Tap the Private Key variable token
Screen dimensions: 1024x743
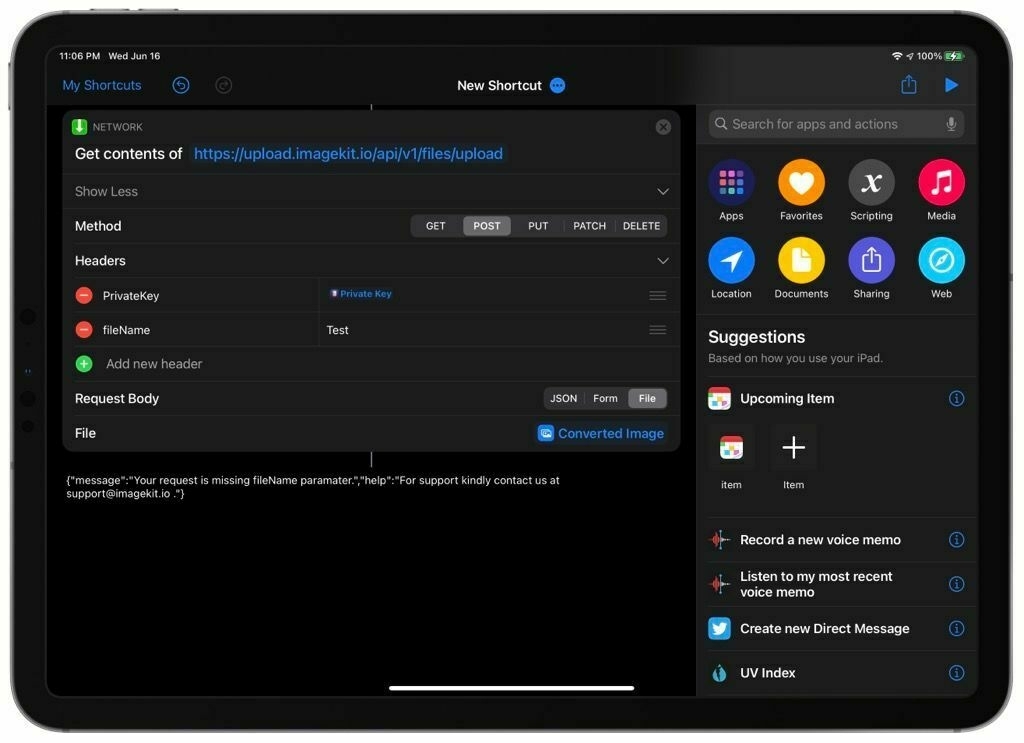click(361, 294)
